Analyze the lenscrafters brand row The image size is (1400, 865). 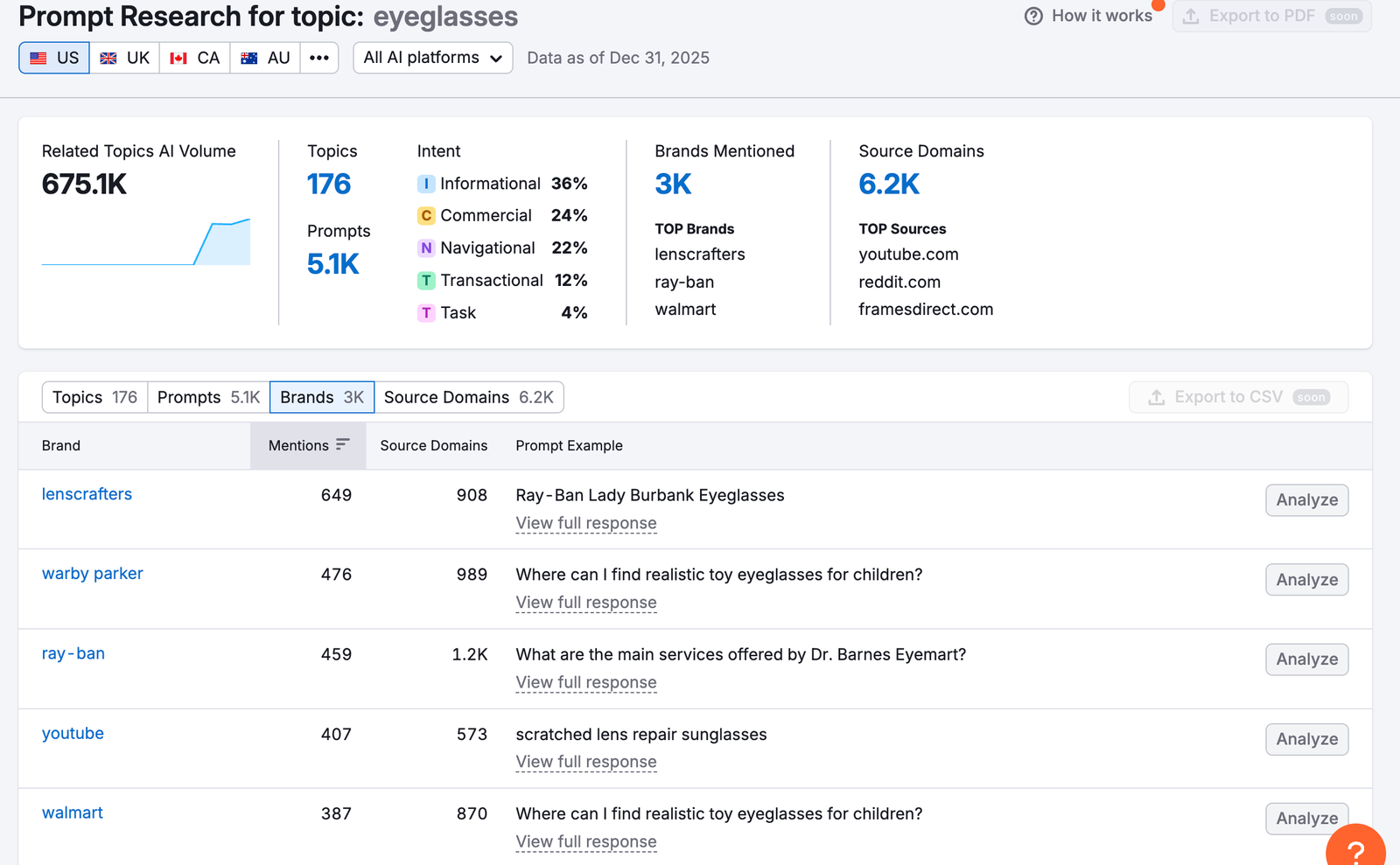click(x=1306, y=500)
